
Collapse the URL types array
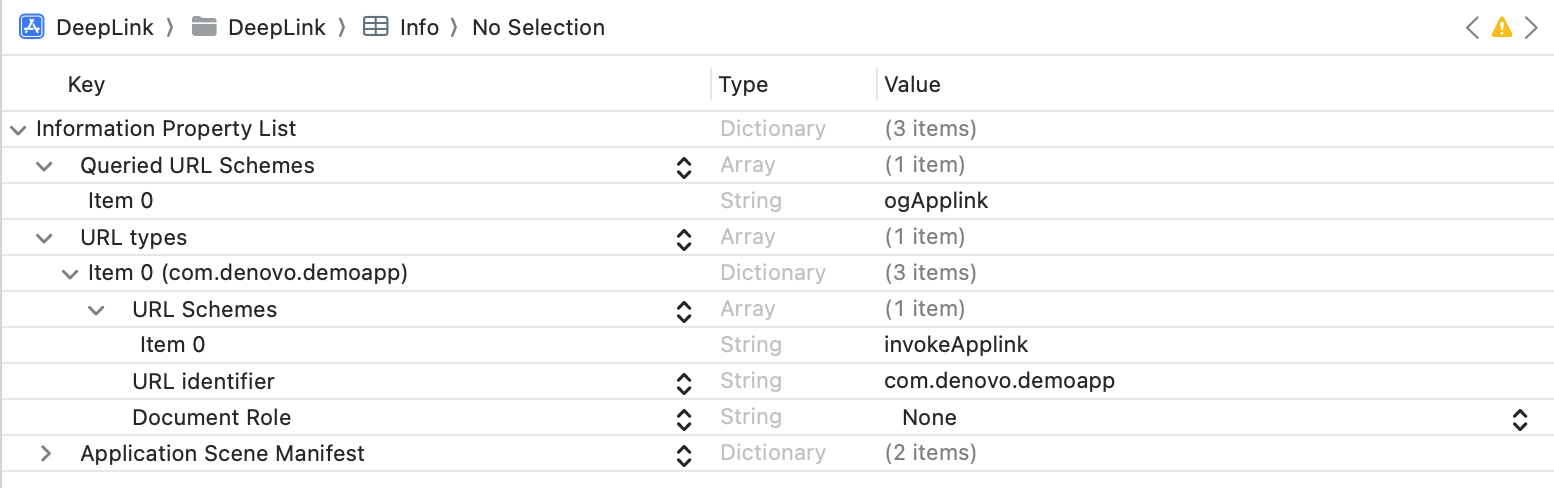point(44,237)
